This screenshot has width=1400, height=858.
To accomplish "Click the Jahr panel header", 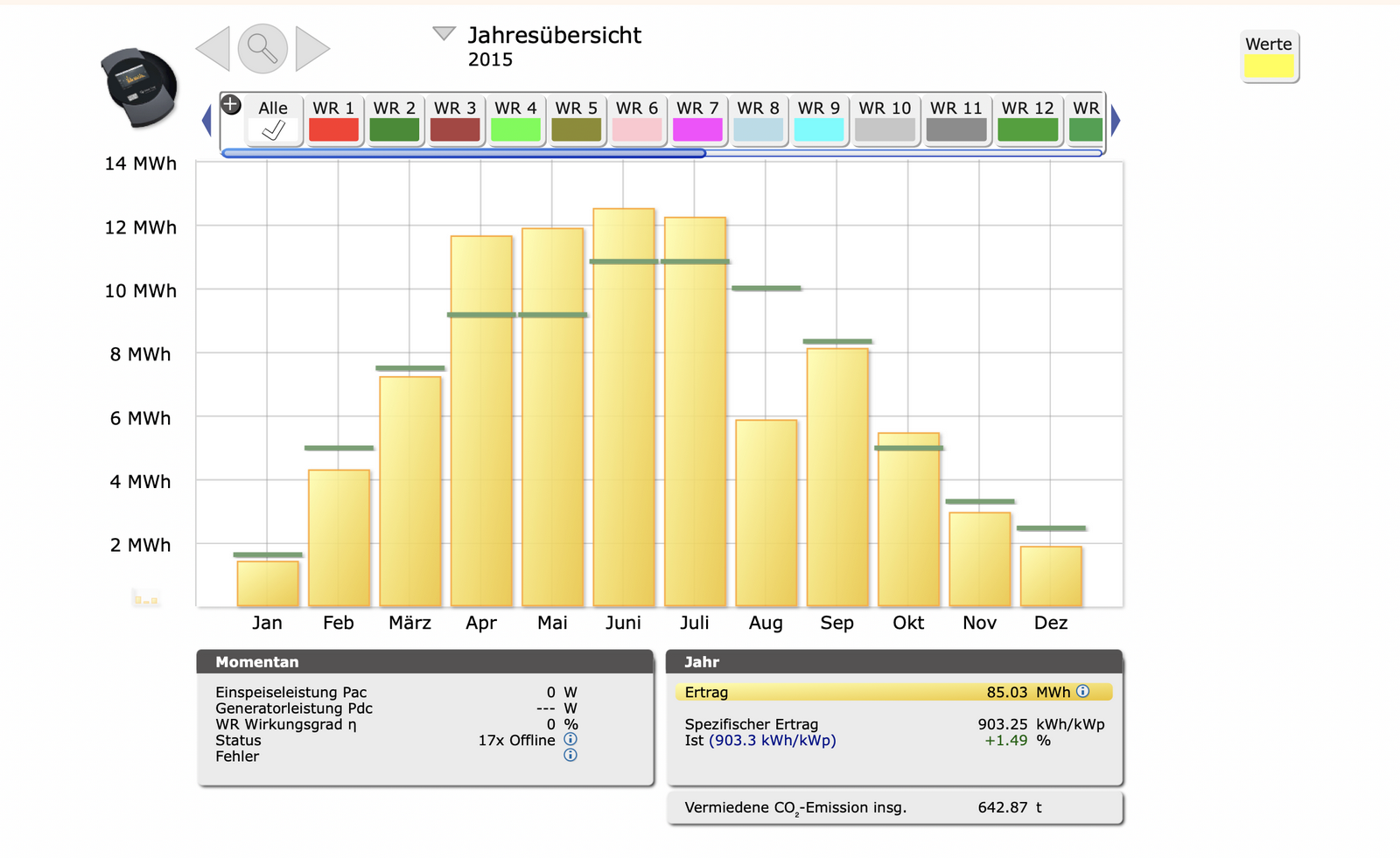I will [x=894, y=661].
